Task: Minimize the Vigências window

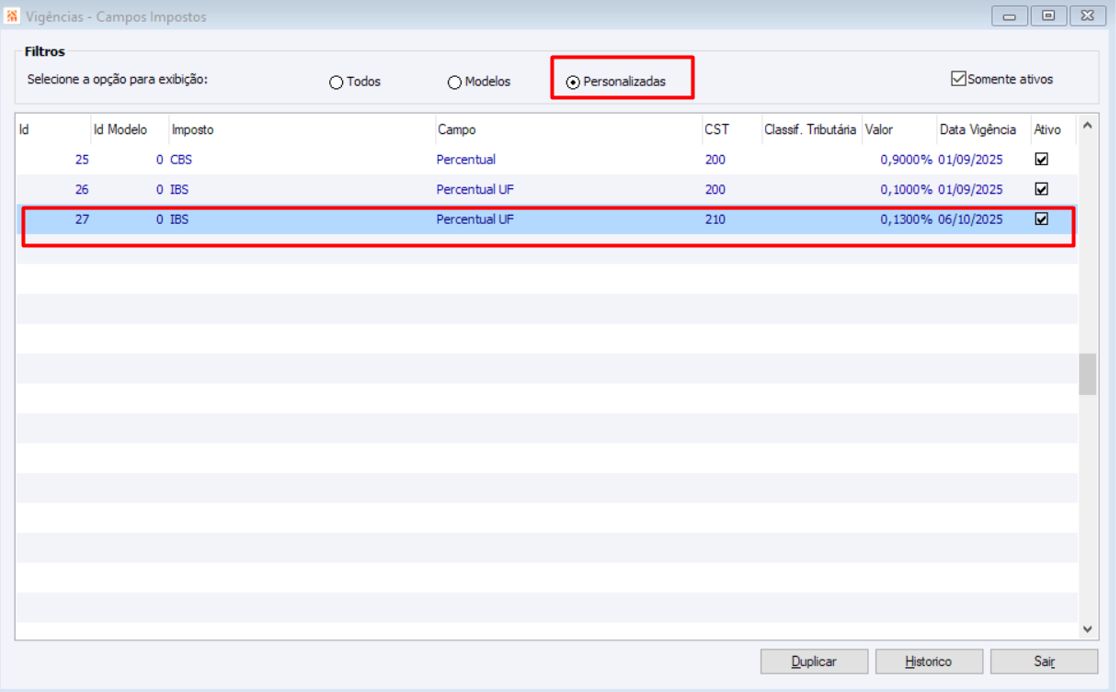Action: click(1009, 16)
